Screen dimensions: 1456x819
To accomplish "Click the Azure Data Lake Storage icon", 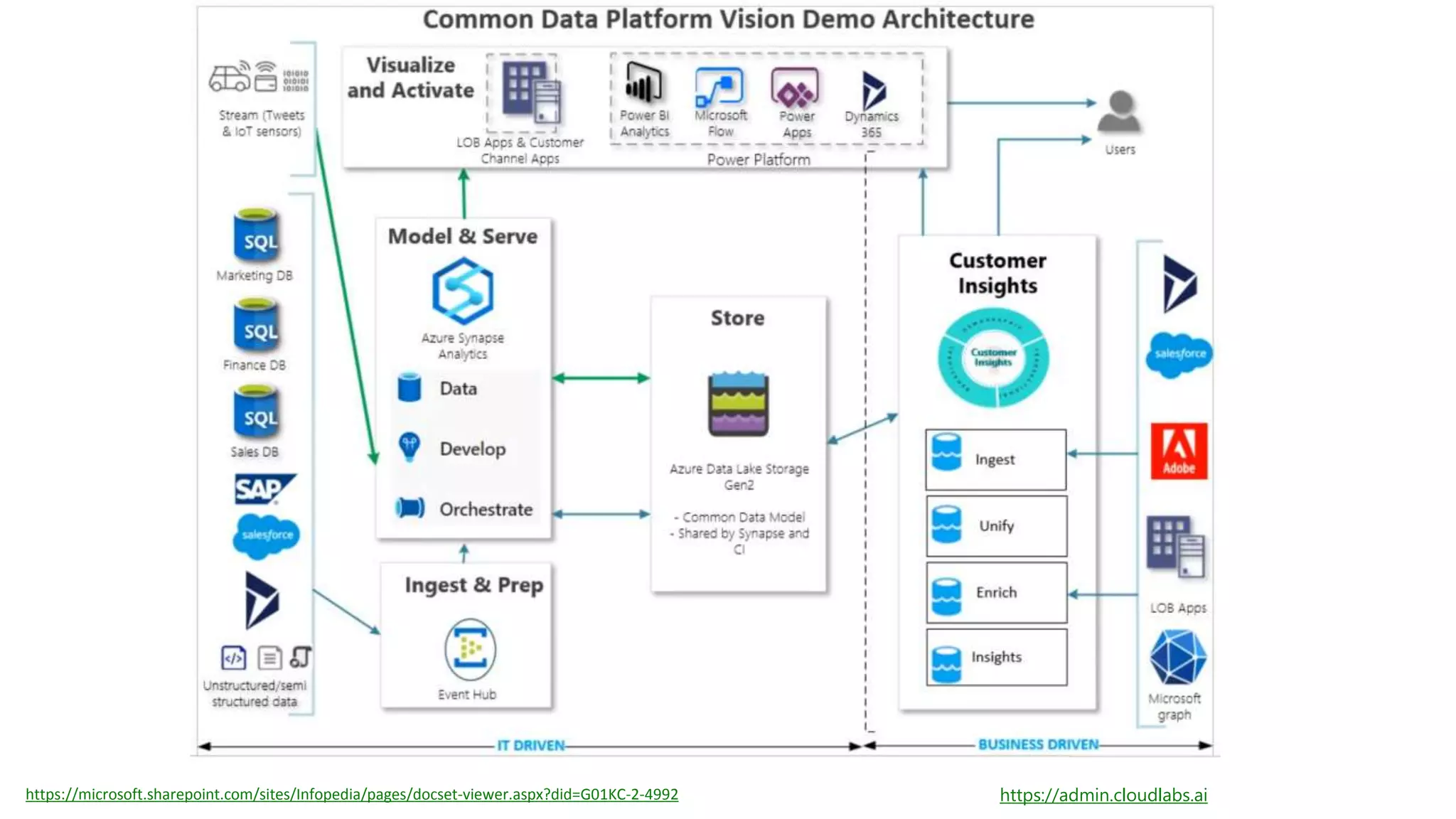I will (738, 403).
